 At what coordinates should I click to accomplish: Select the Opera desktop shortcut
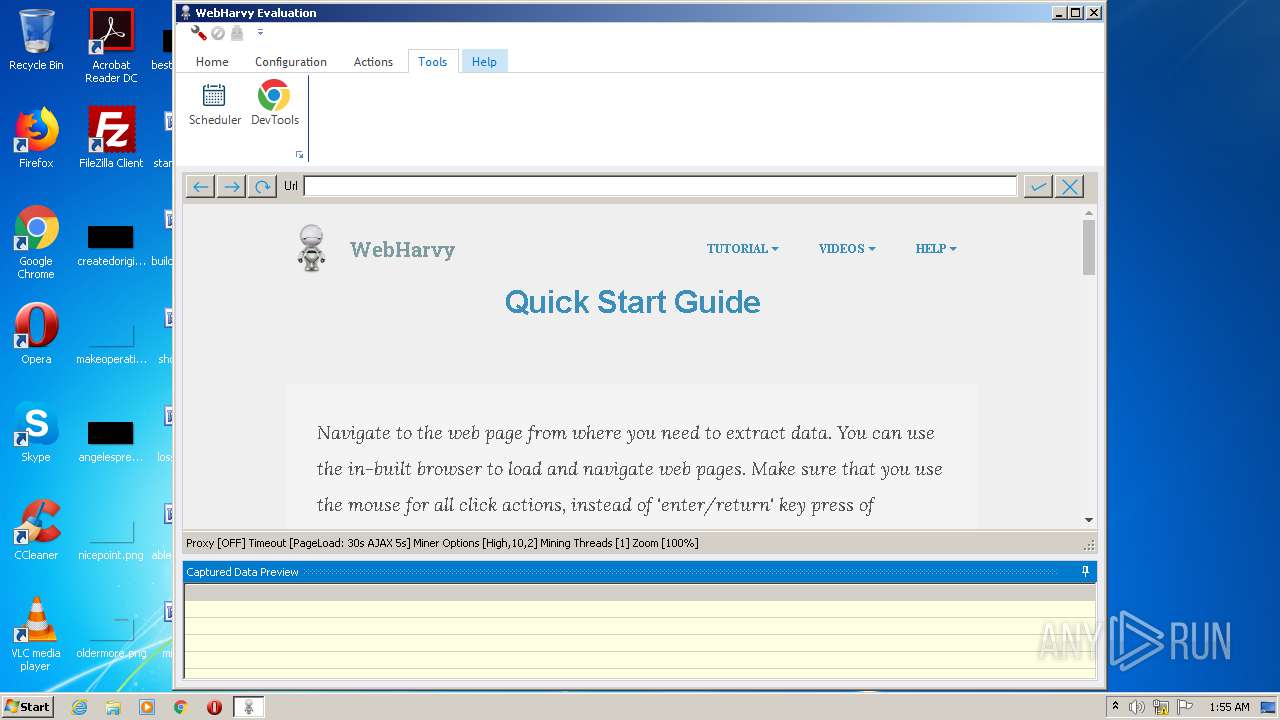(x=36, y=334)
